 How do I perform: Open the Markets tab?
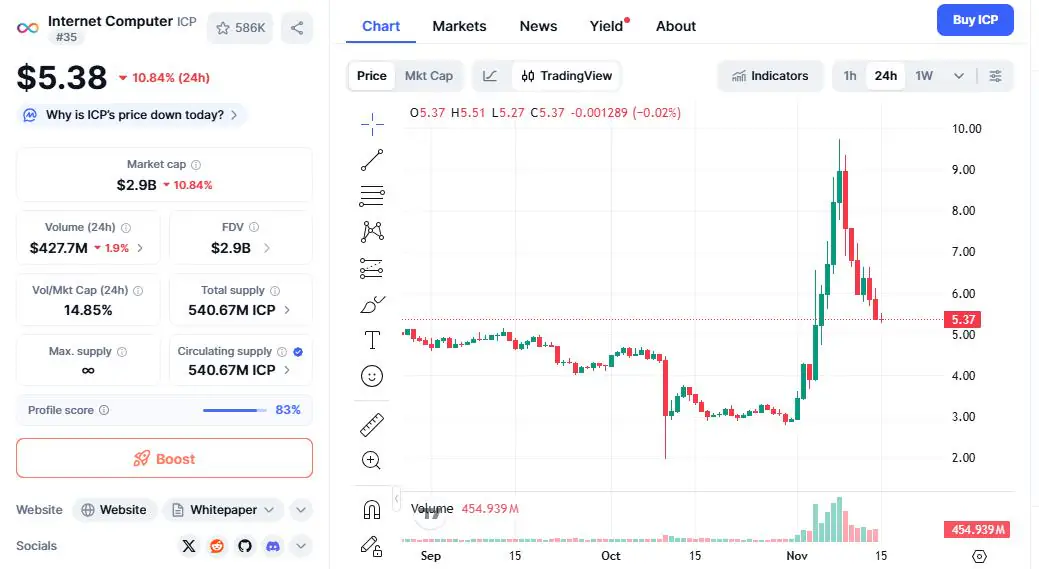[x=459, y=26]
